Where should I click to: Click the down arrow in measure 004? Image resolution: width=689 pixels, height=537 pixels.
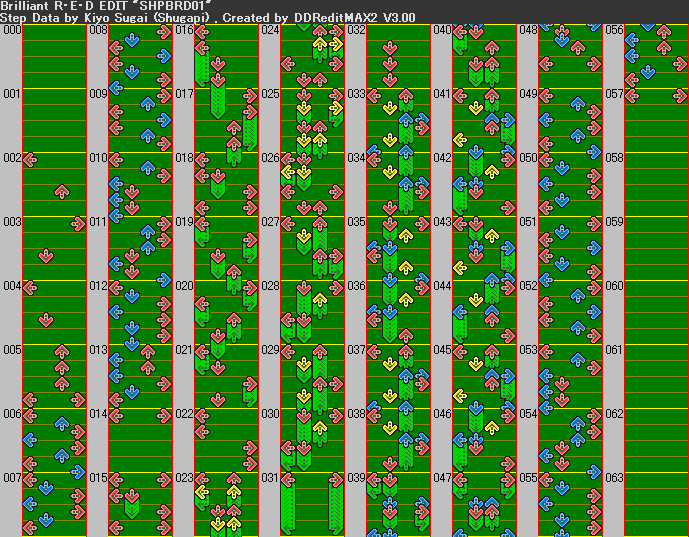46,320
